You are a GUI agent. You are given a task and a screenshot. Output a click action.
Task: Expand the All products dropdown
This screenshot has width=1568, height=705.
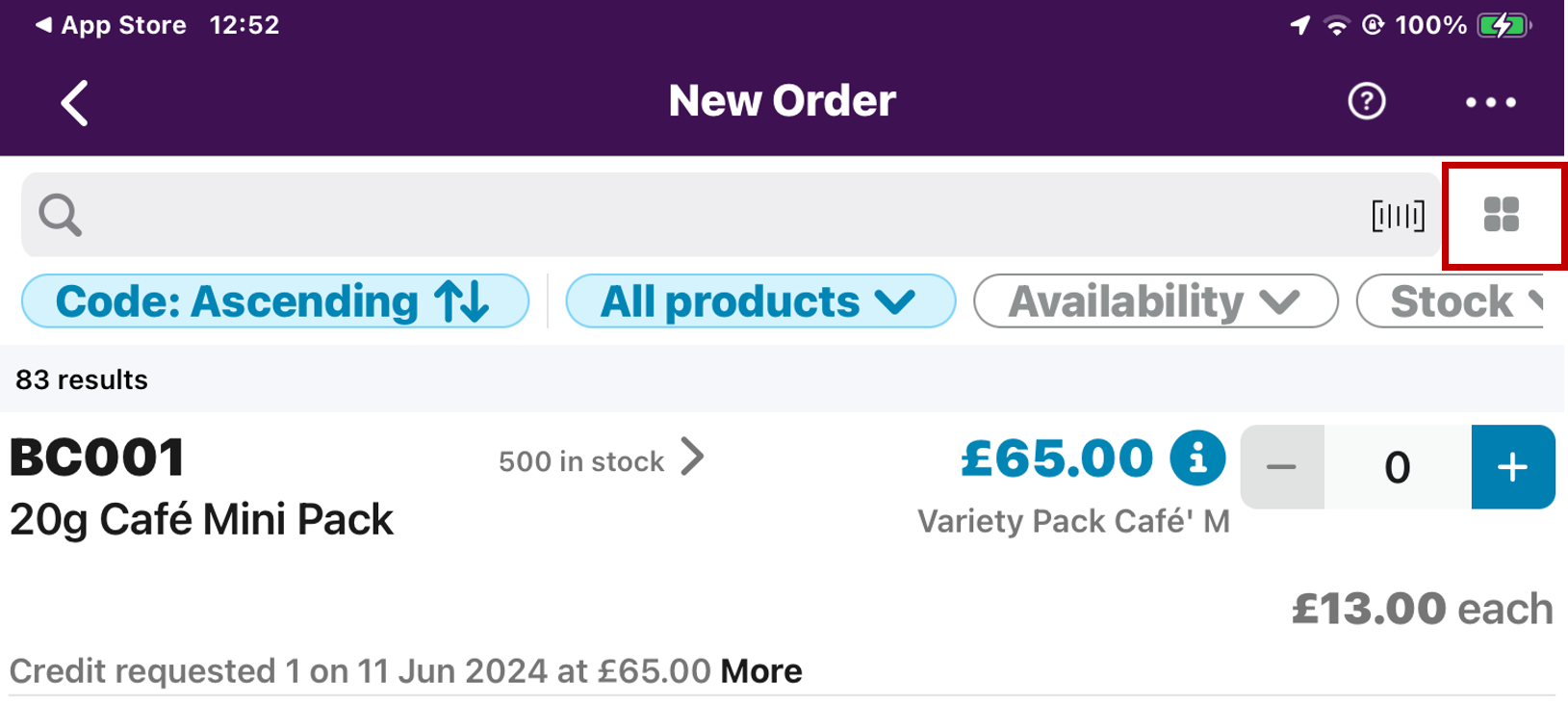click(759, 301)
